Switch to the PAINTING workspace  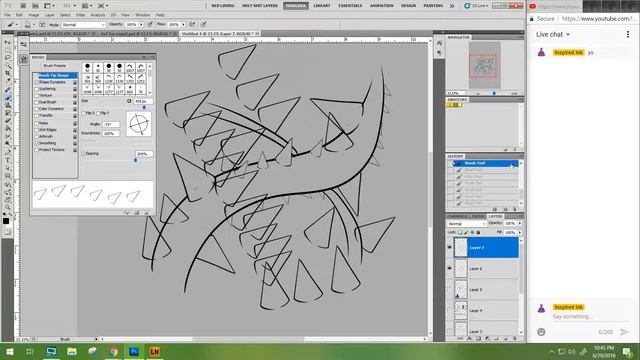433,6
